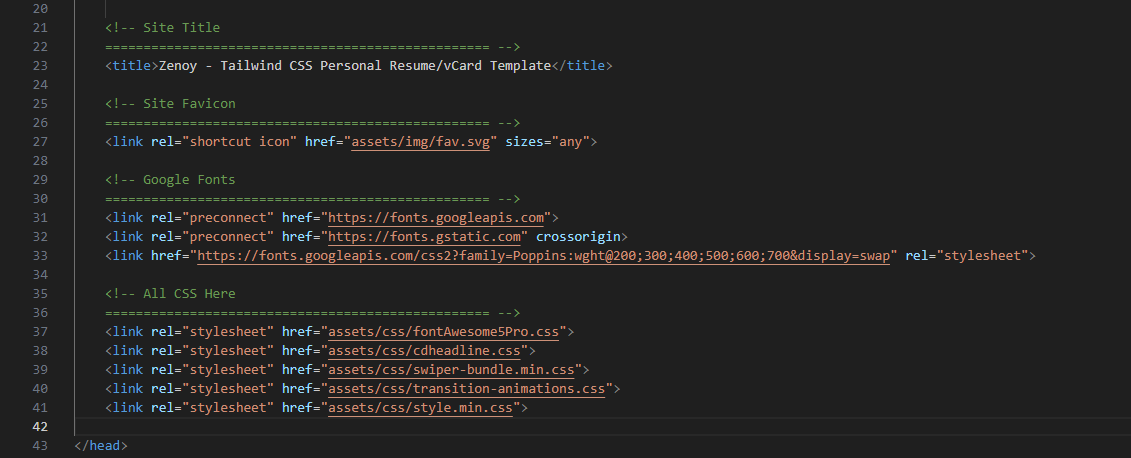Open the assets/css/style.min.css link

pos(421,408)
